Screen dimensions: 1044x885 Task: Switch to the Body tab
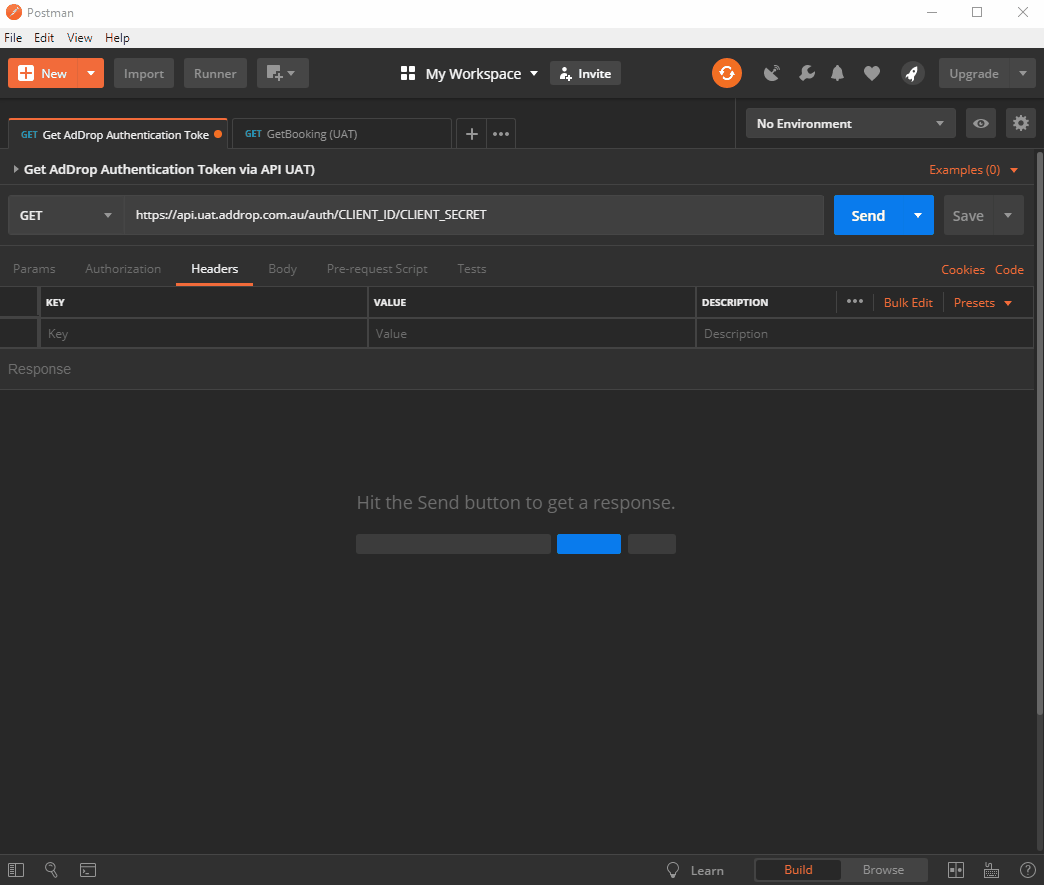coord(282,268)
